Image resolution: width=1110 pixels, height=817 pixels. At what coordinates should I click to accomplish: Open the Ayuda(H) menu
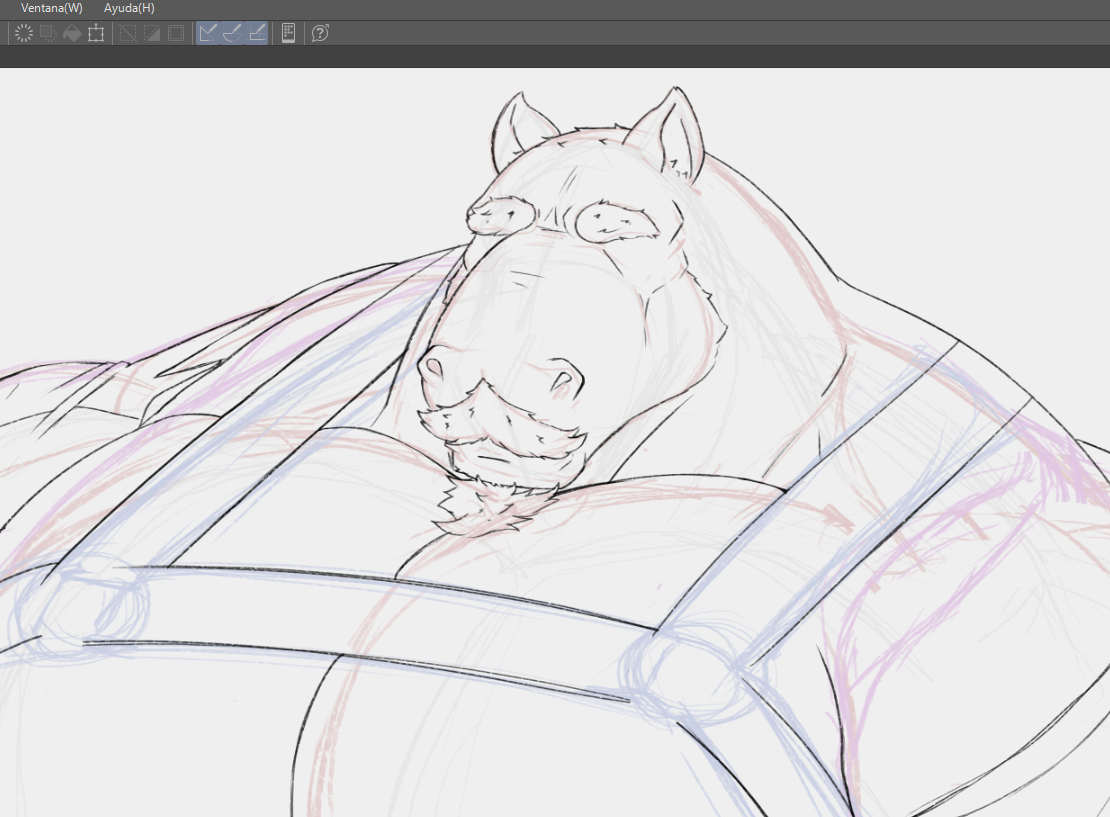[129, 8]
